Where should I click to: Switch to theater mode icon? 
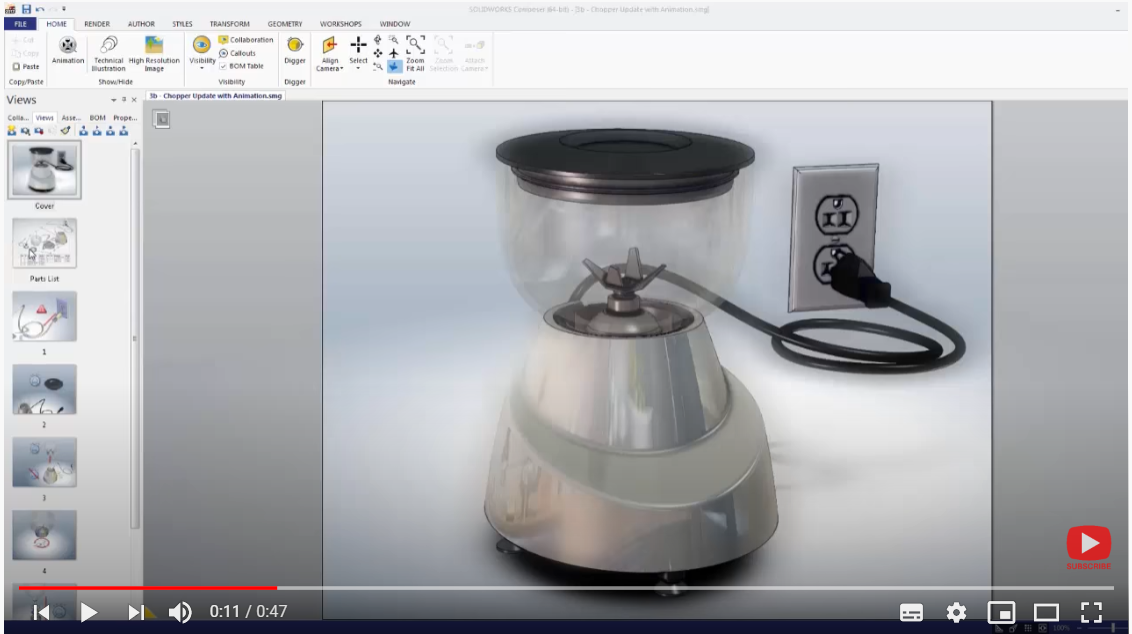click(1046, 612)
